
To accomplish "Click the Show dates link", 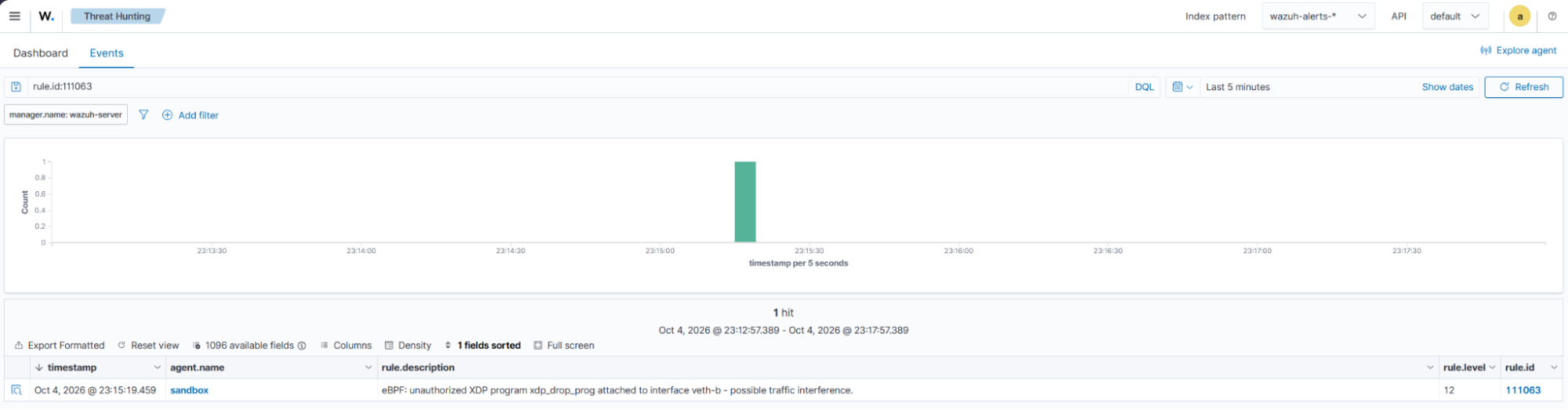I will [x=1447, y=87].
